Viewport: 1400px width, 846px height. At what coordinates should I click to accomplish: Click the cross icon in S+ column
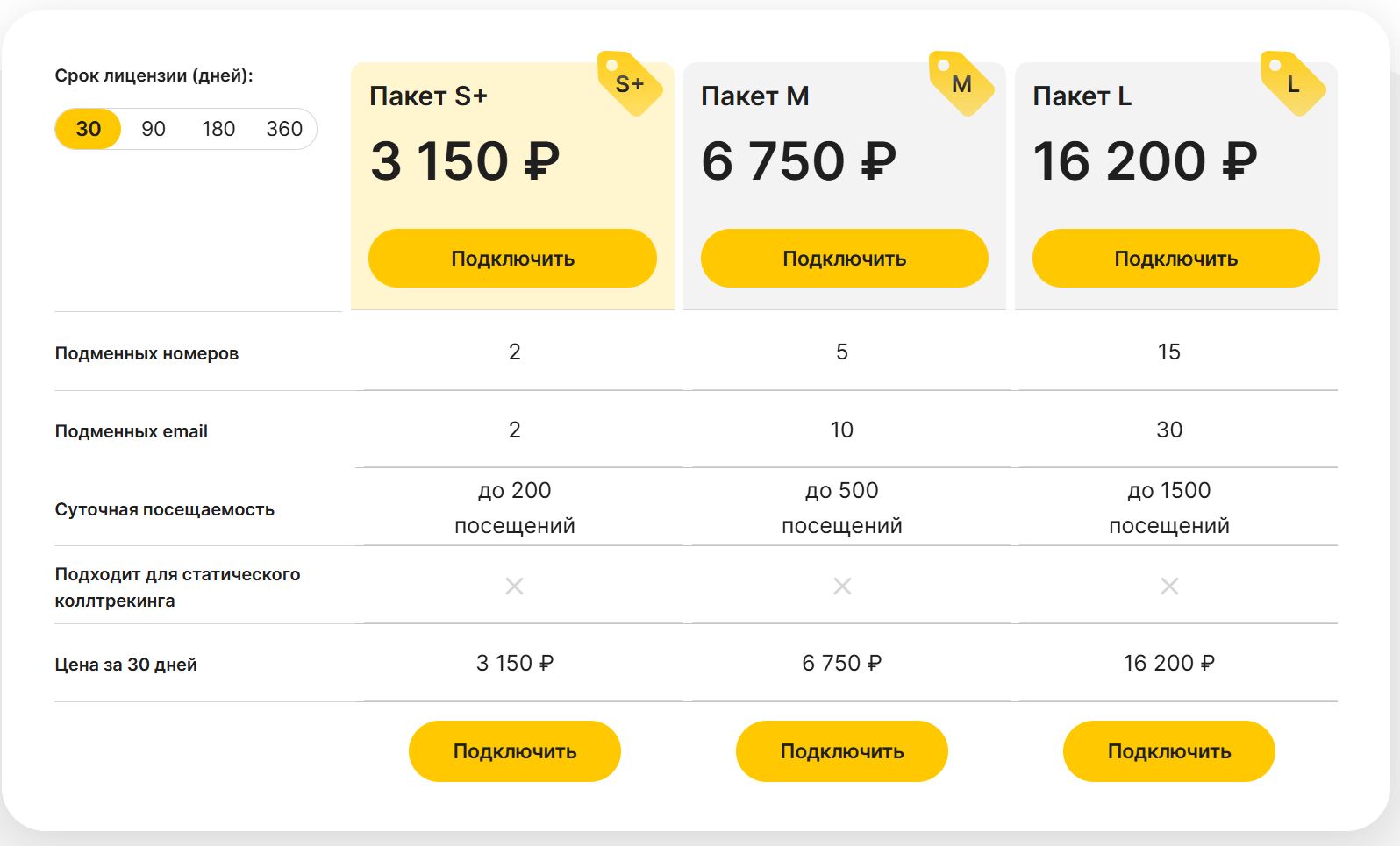(515, 586)
